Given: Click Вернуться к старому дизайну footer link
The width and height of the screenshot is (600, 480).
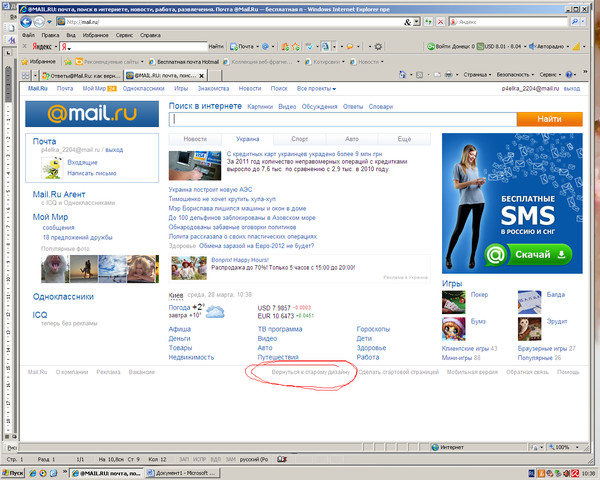Looking at the screenshot, I should point(311,372).
